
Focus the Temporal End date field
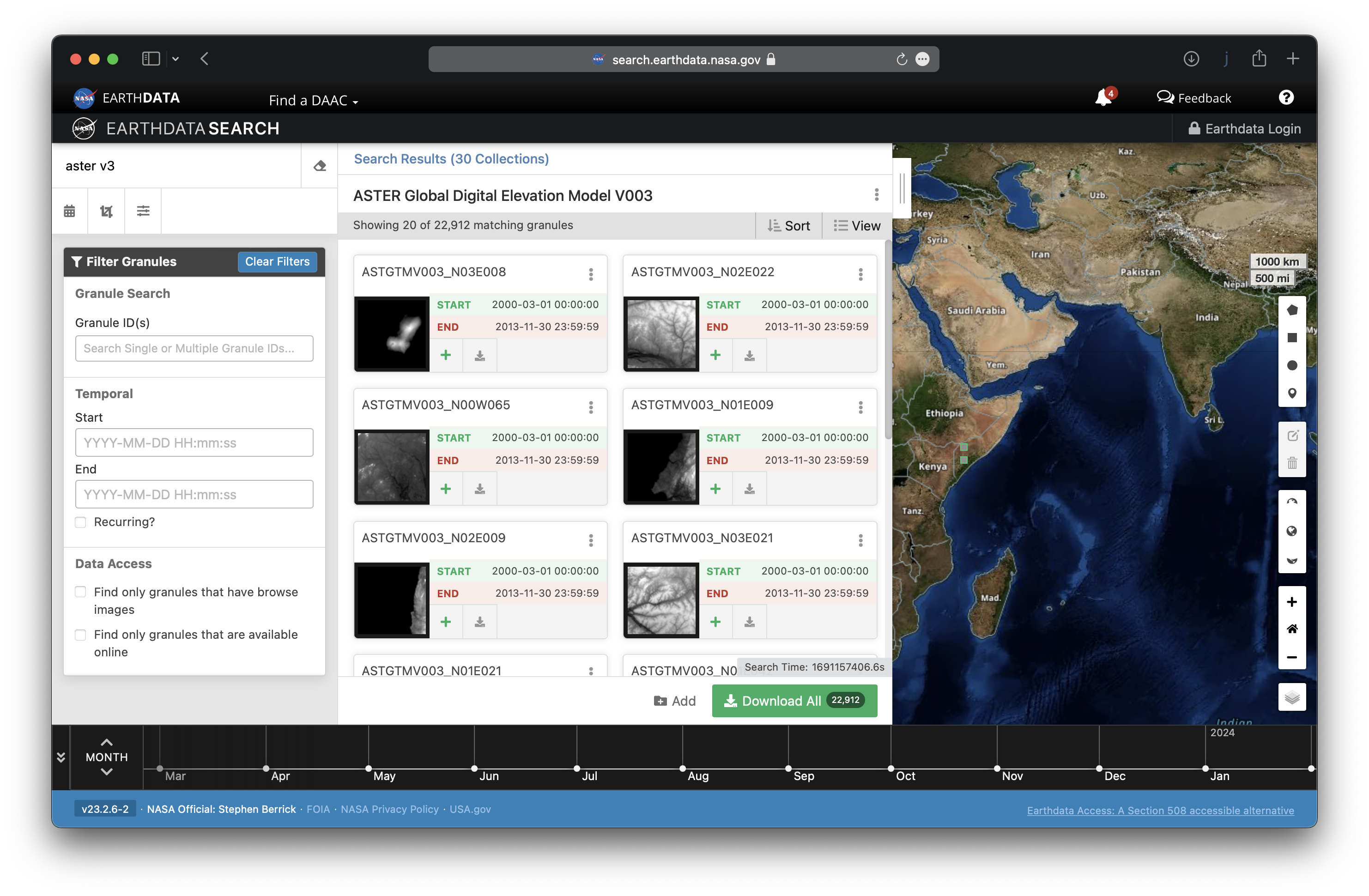(x=194, y=495)
